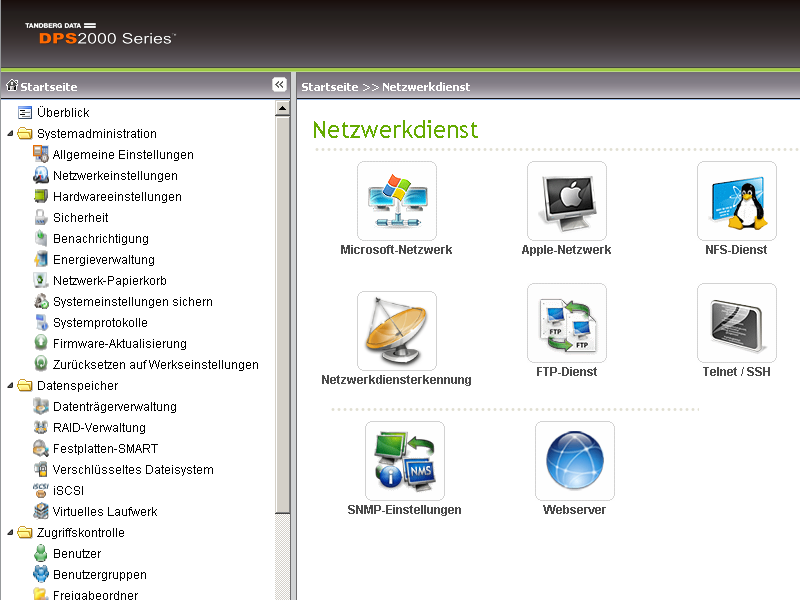Click the Überblick icon in sidebar

(x=25, y=112)
